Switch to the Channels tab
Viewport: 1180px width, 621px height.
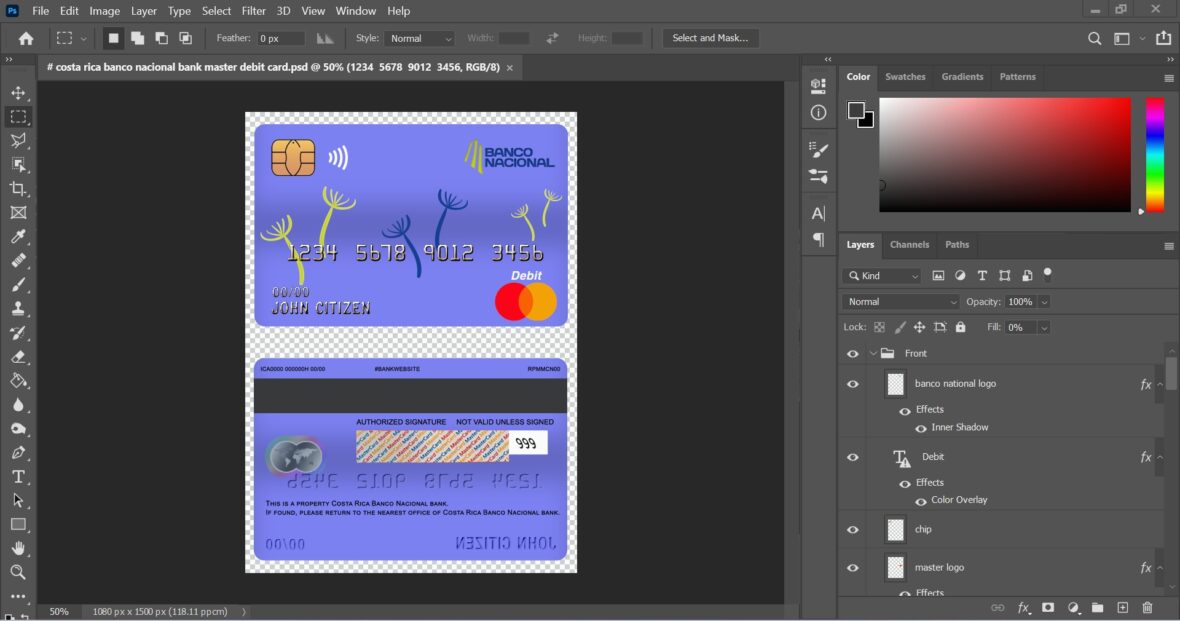tap(909, 244)
